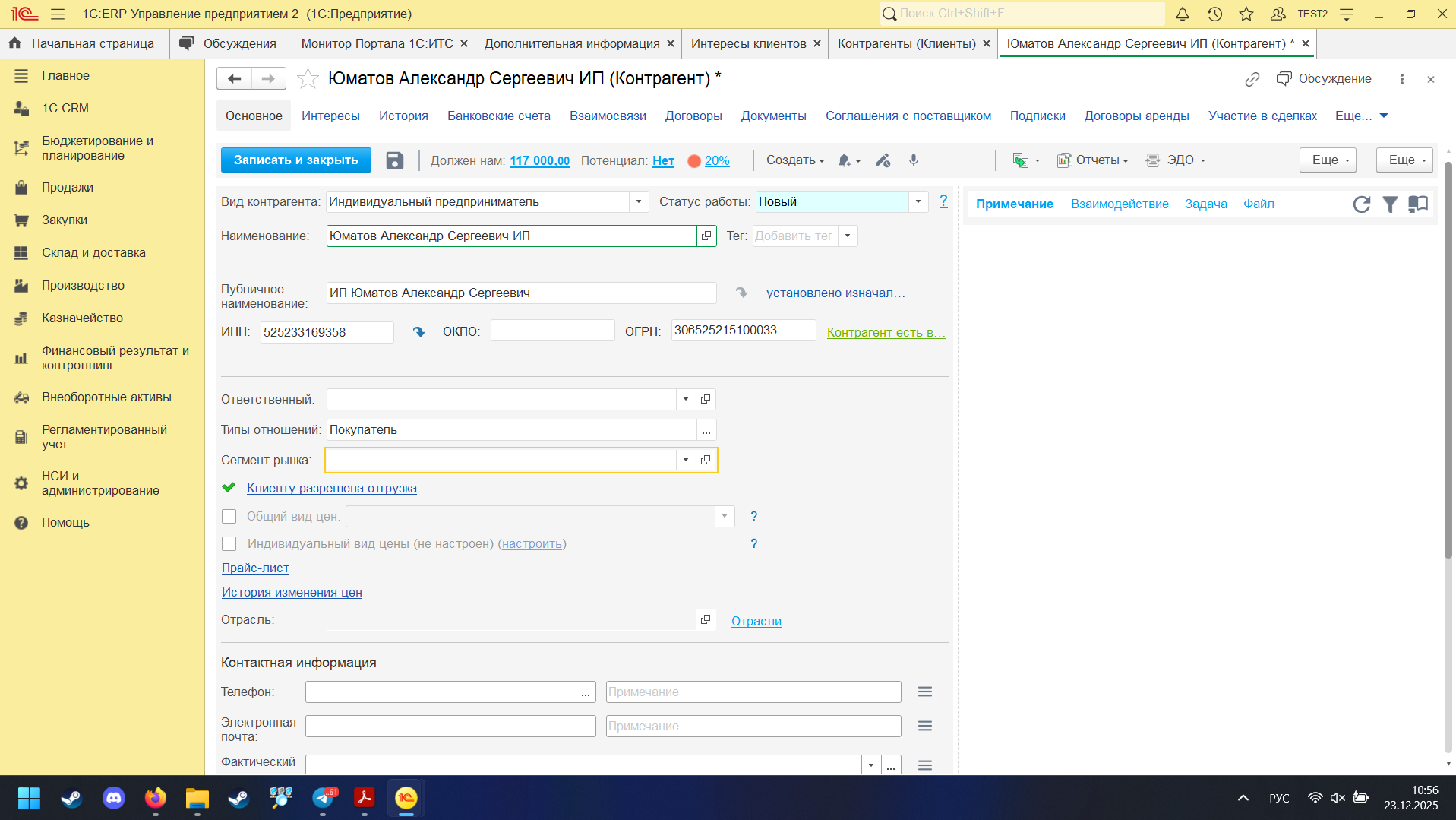This screenshot has width=1456, height=820.
Task: Fill data by INN arrow icon
Action: [x=418, y=332]
